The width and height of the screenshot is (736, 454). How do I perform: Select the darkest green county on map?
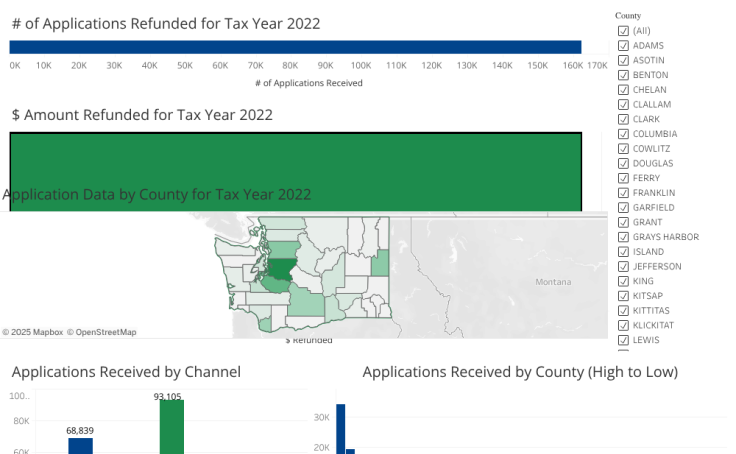pos(283,268)
